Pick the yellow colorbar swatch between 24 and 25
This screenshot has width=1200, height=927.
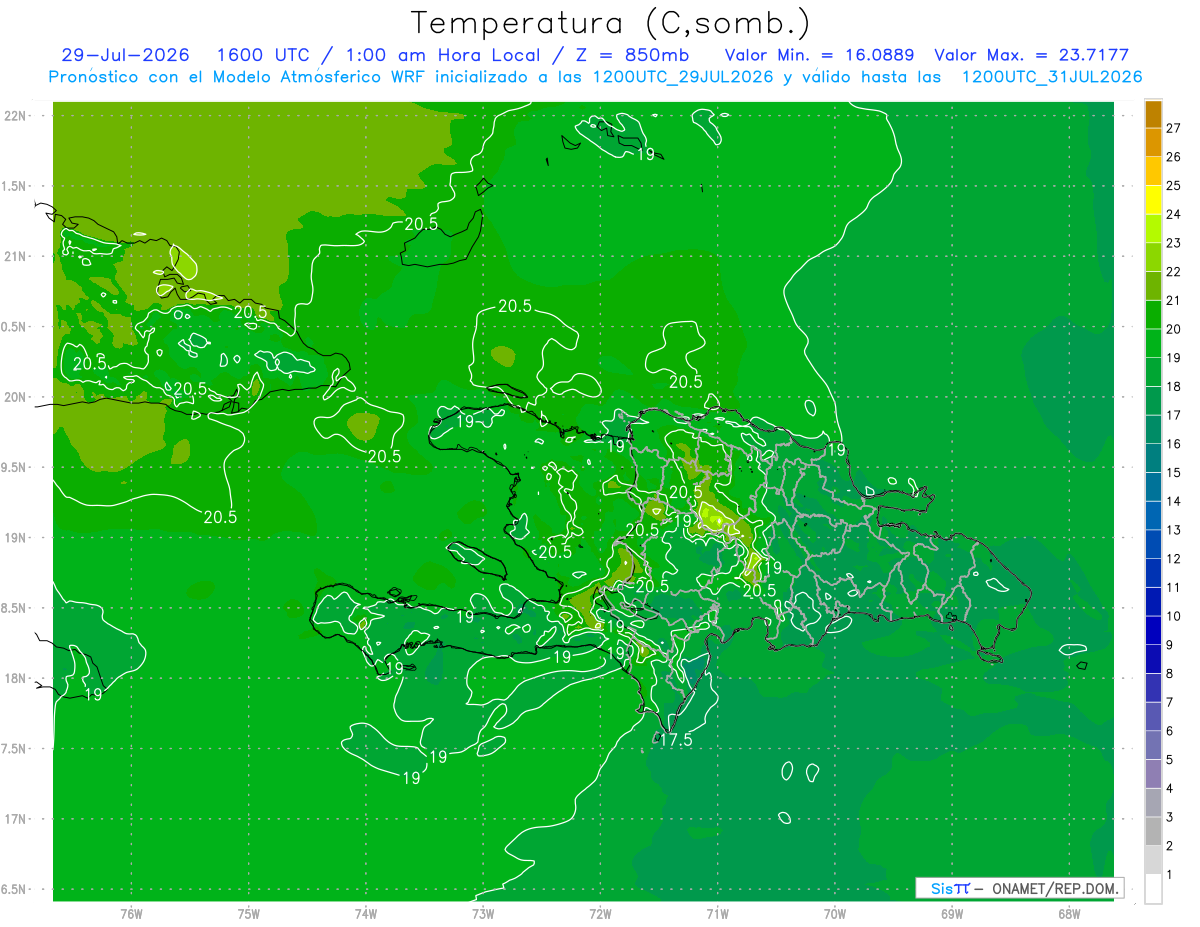[1153, 200]
